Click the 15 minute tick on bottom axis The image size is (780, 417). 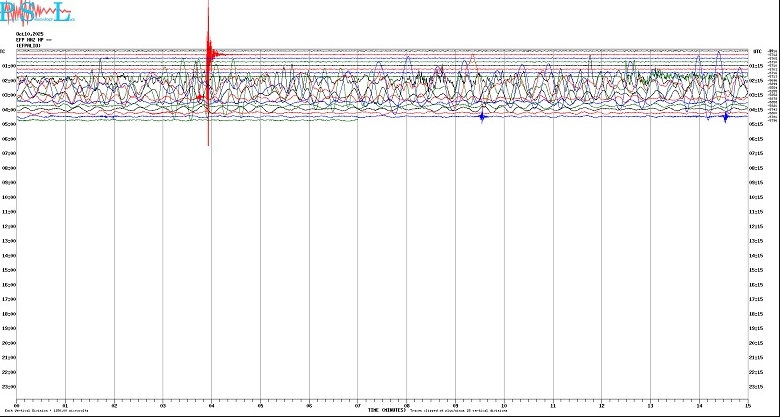(747, 405)
